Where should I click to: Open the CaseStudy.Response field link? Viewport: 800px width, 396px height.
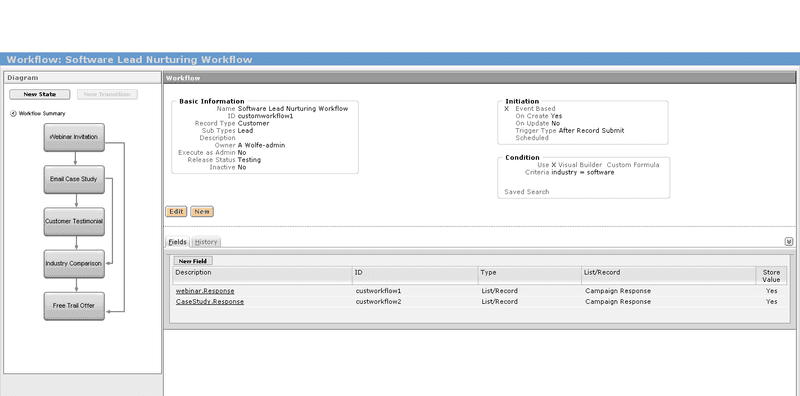tap(210, 302)
